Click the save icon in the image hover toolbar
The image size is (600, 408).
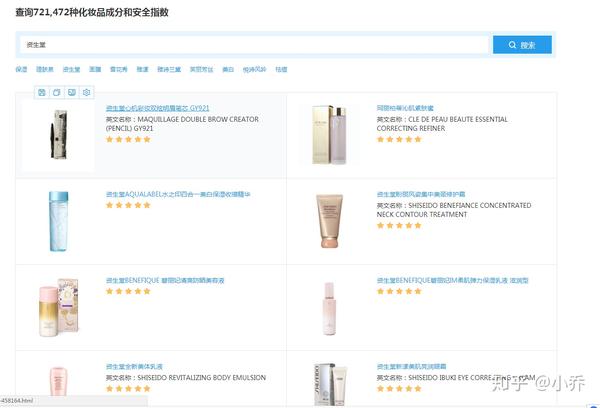point(42,92)
